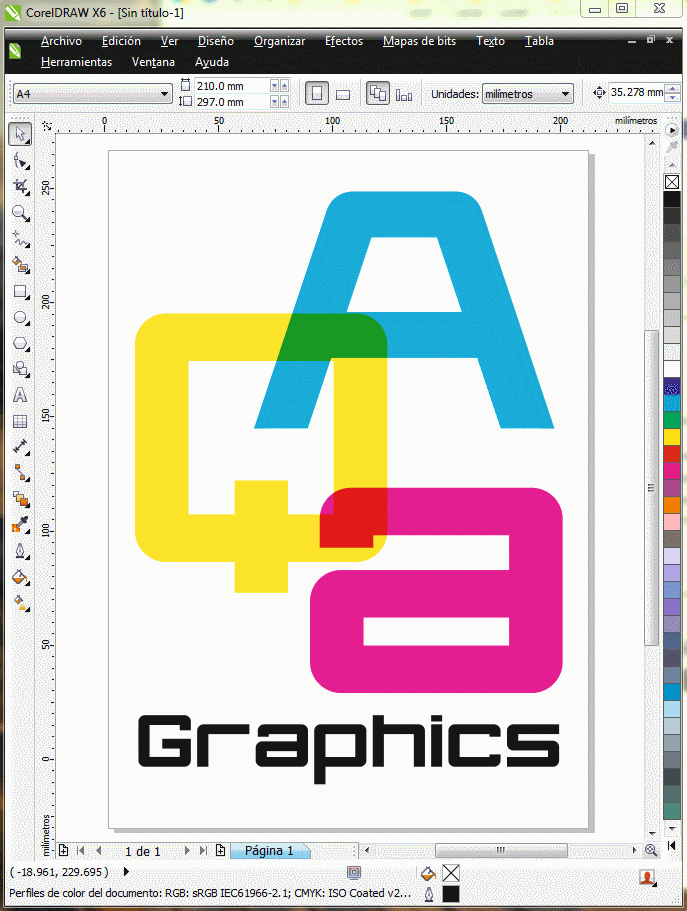Select the Página 1 tab

(269, 851)
